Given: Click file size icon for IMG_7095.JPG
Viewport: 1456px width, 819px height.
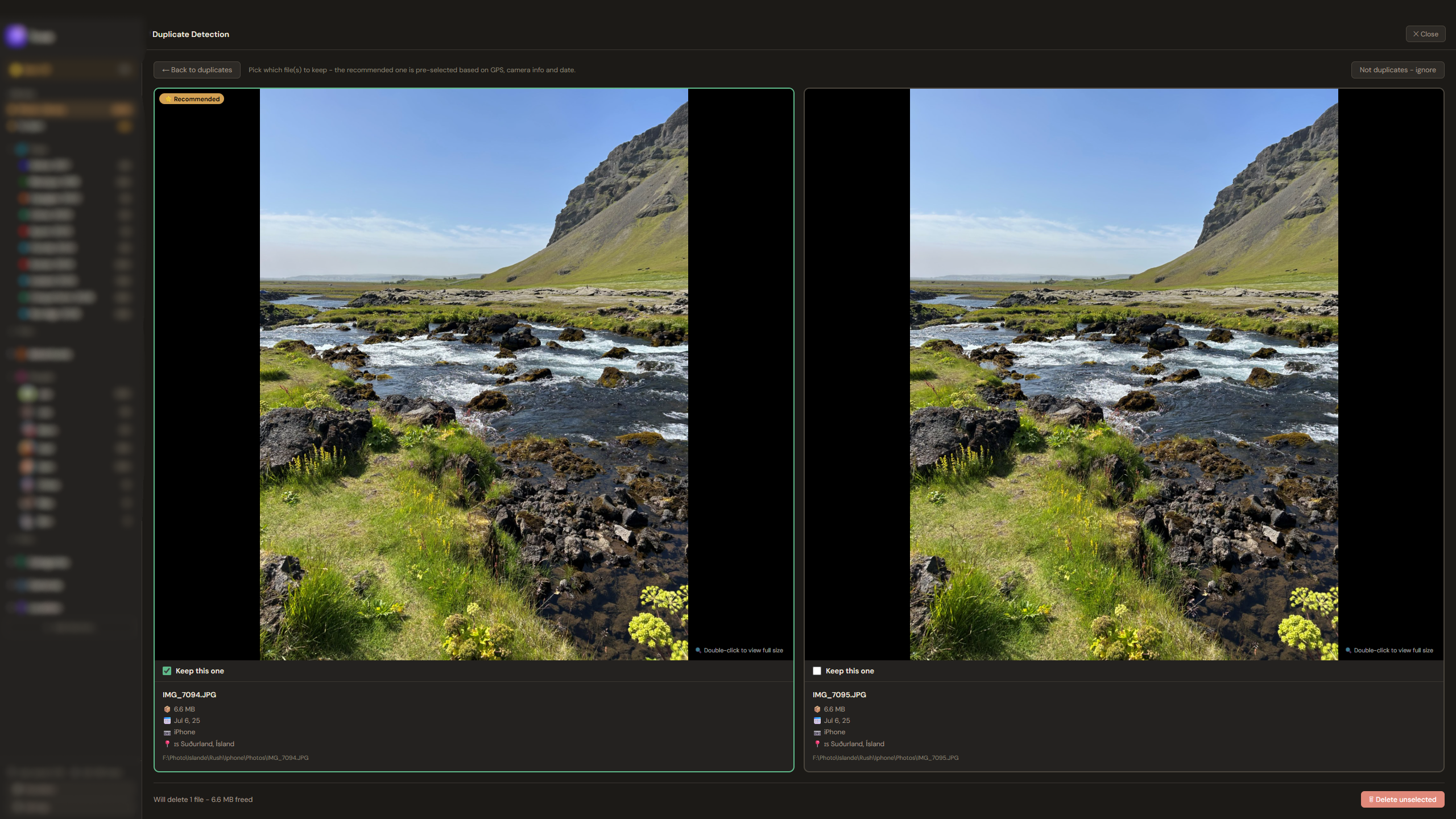Looking at the screenshot, I should click(x=817, y=709).
